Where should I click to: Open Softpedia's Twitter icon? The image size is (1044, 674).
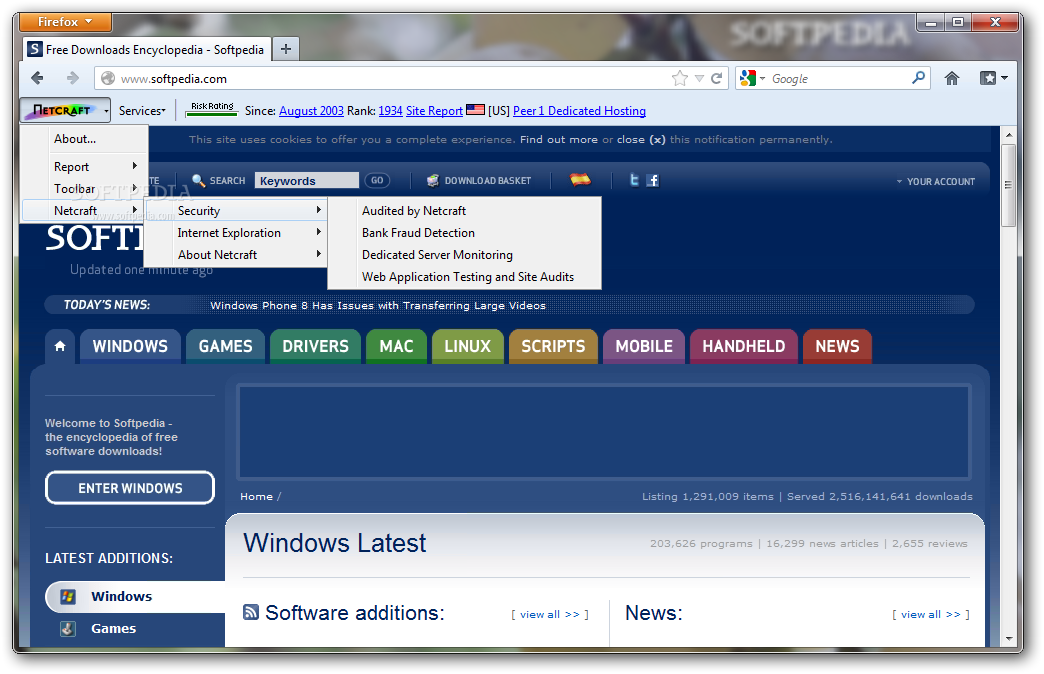tap(634, 180)
